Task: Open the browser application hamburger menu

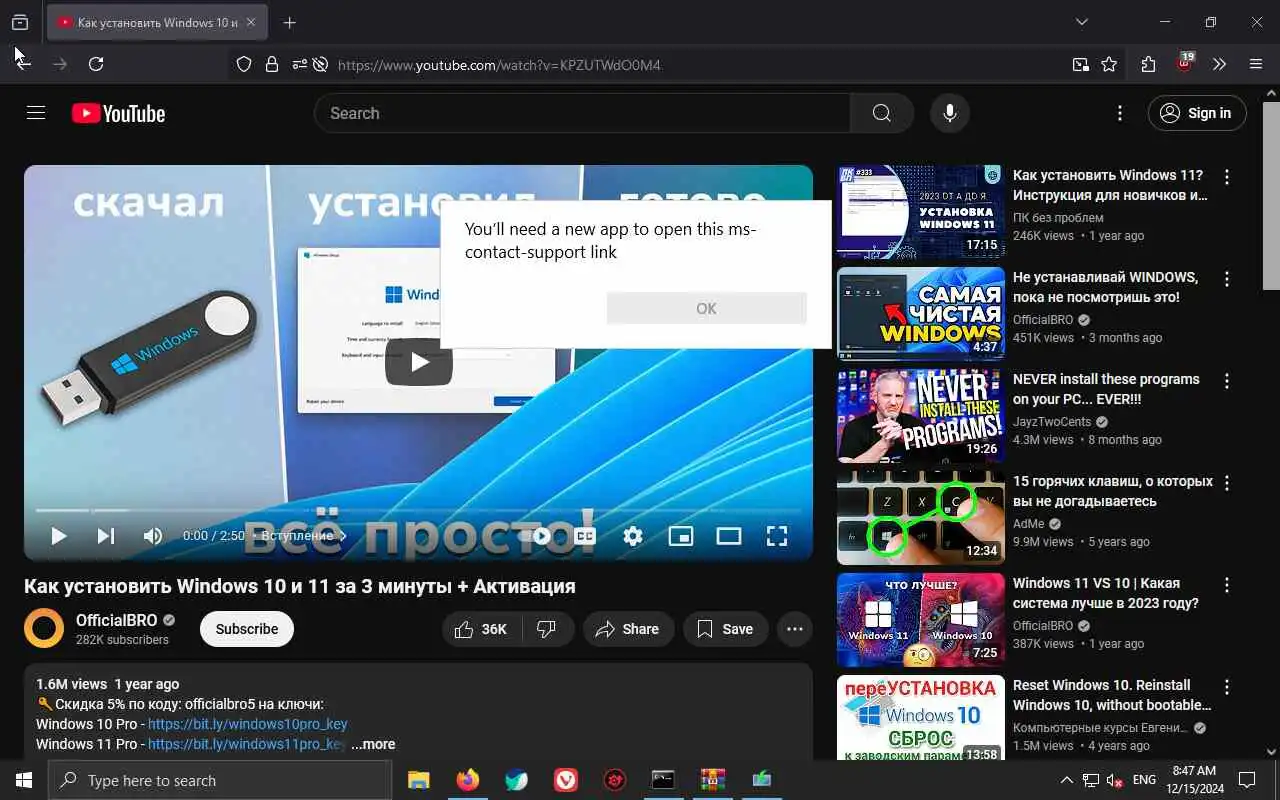Action: point(1256,65)
